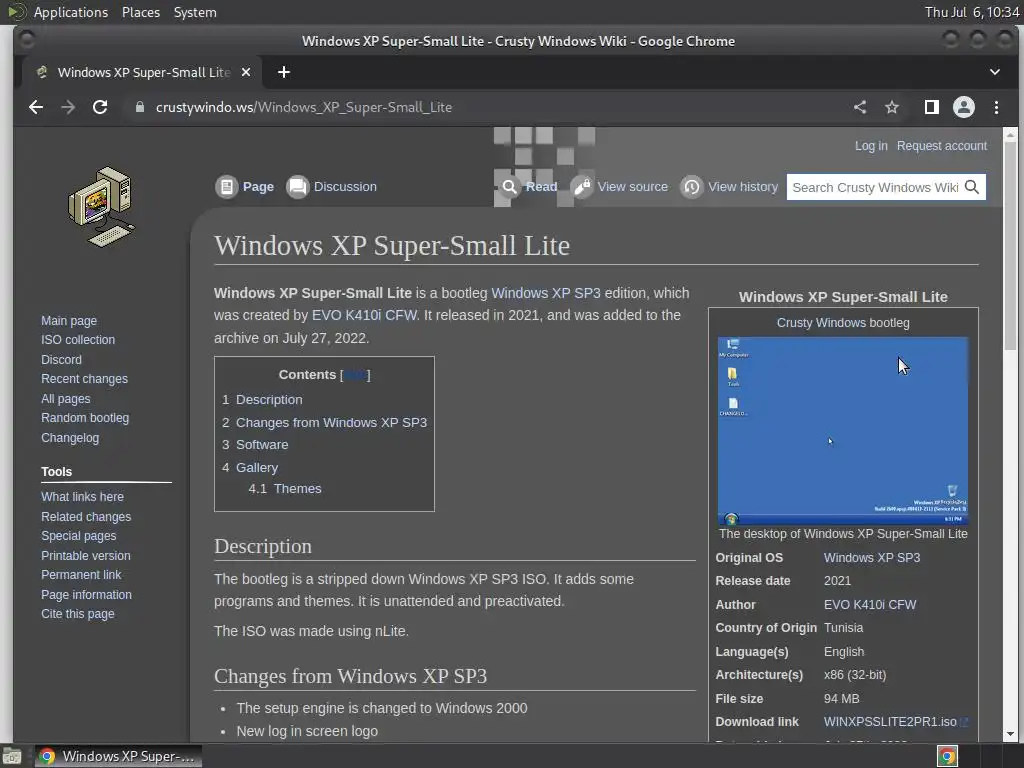
Task: Click the scrollbar down arrow
Action: point(1010,733)
